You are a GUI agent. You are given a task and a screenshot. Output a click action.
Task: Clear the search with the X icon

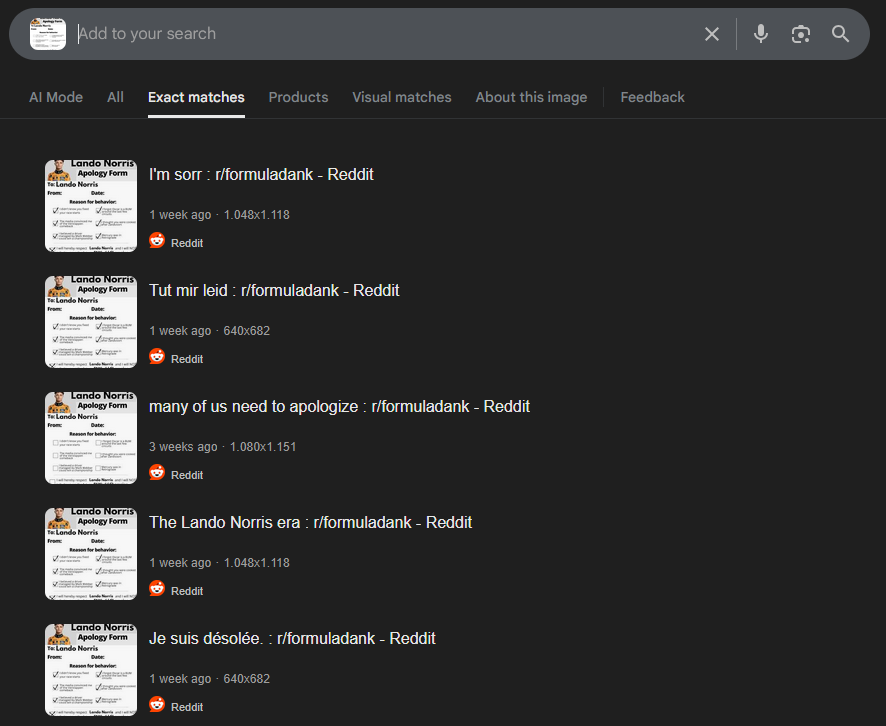click(x=712, y=34)
